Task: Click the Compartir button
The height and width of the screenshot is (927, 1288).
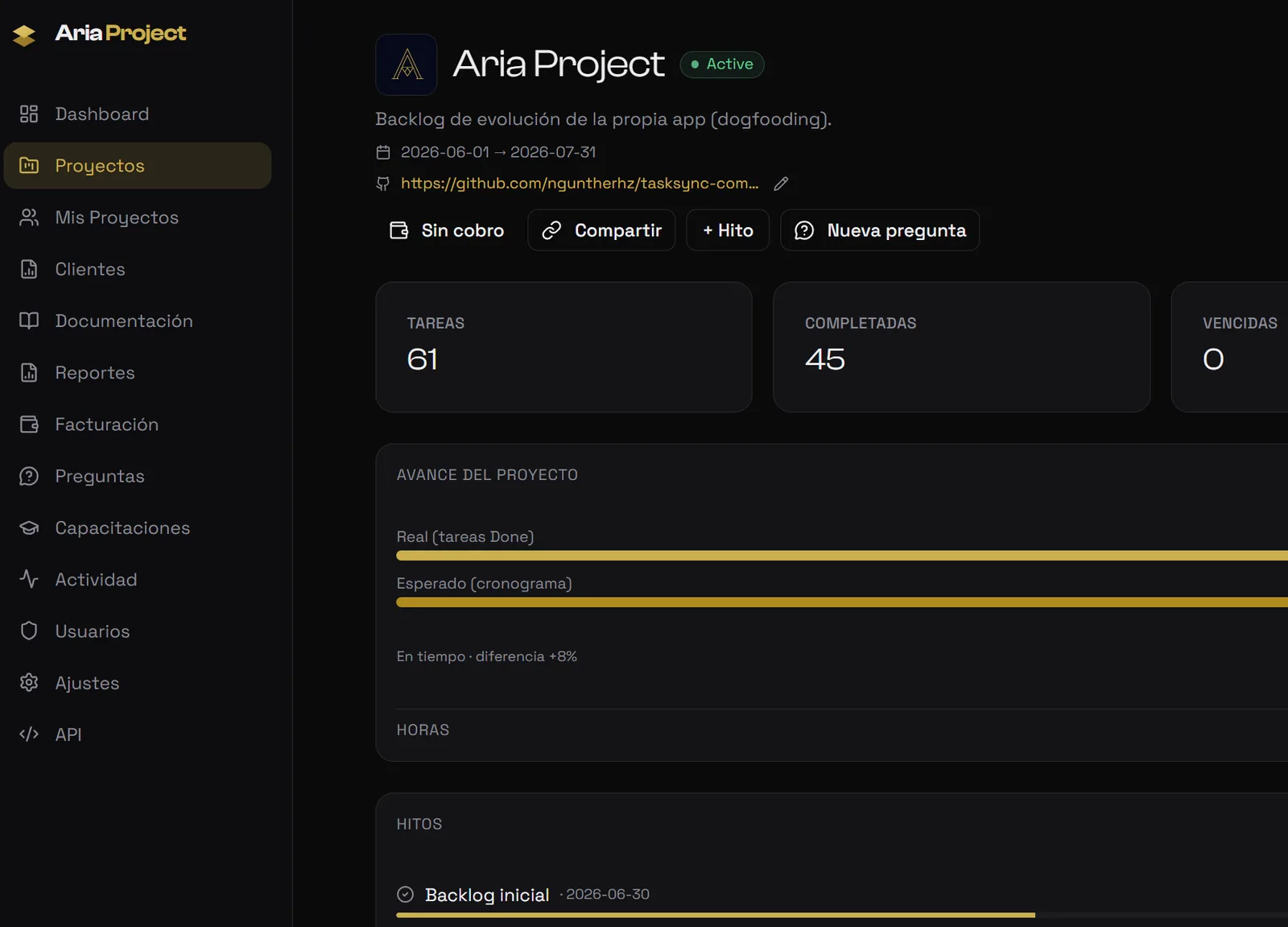Action: [601, 230]
